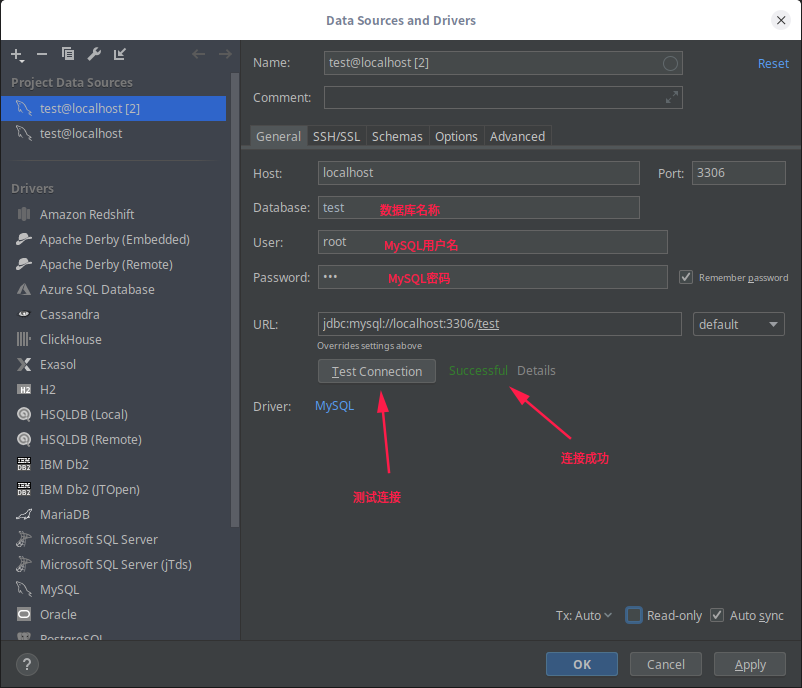This screenshot has height=688, width=802.
Task: Click the add data source plus icon
Action: pyautogui.click(x=17, y=55)
